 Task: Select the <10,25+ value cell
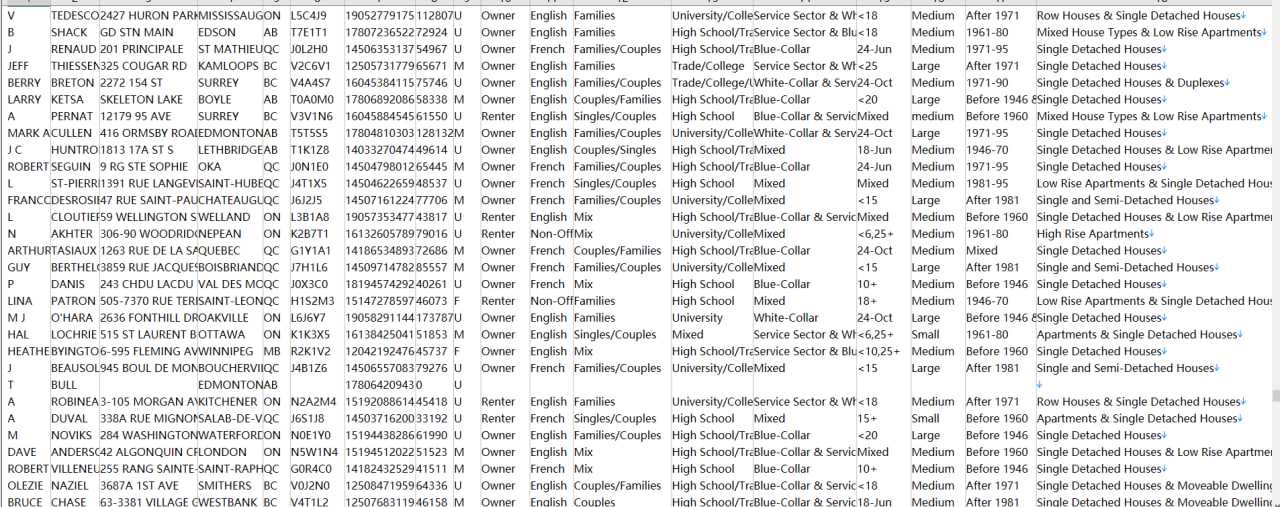pos(882,351)
